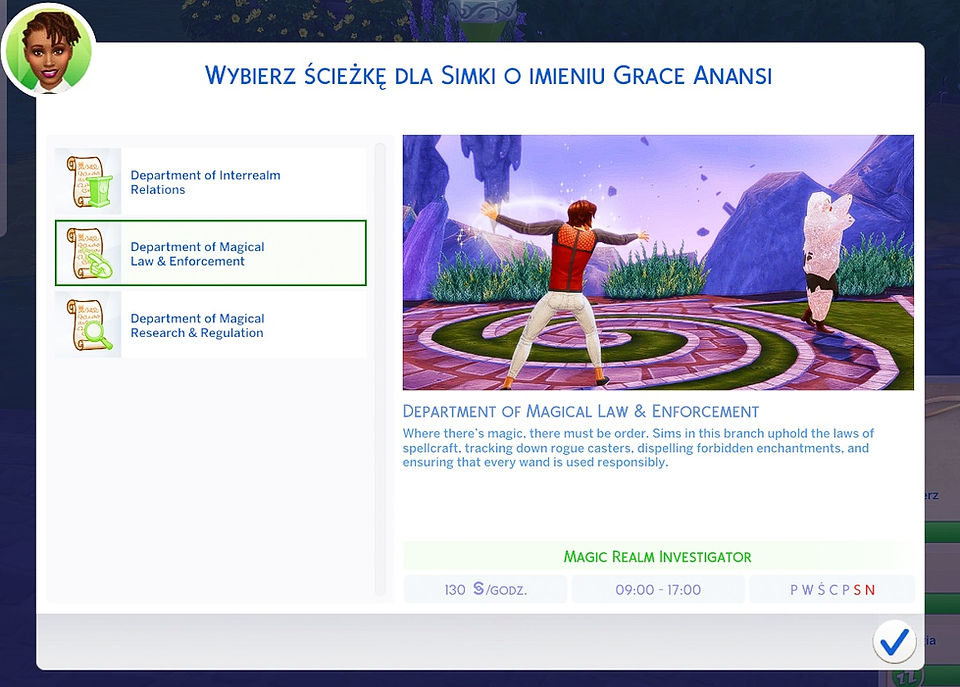
Task: Click the career branch list scrollbar
Action: point(380,369)
